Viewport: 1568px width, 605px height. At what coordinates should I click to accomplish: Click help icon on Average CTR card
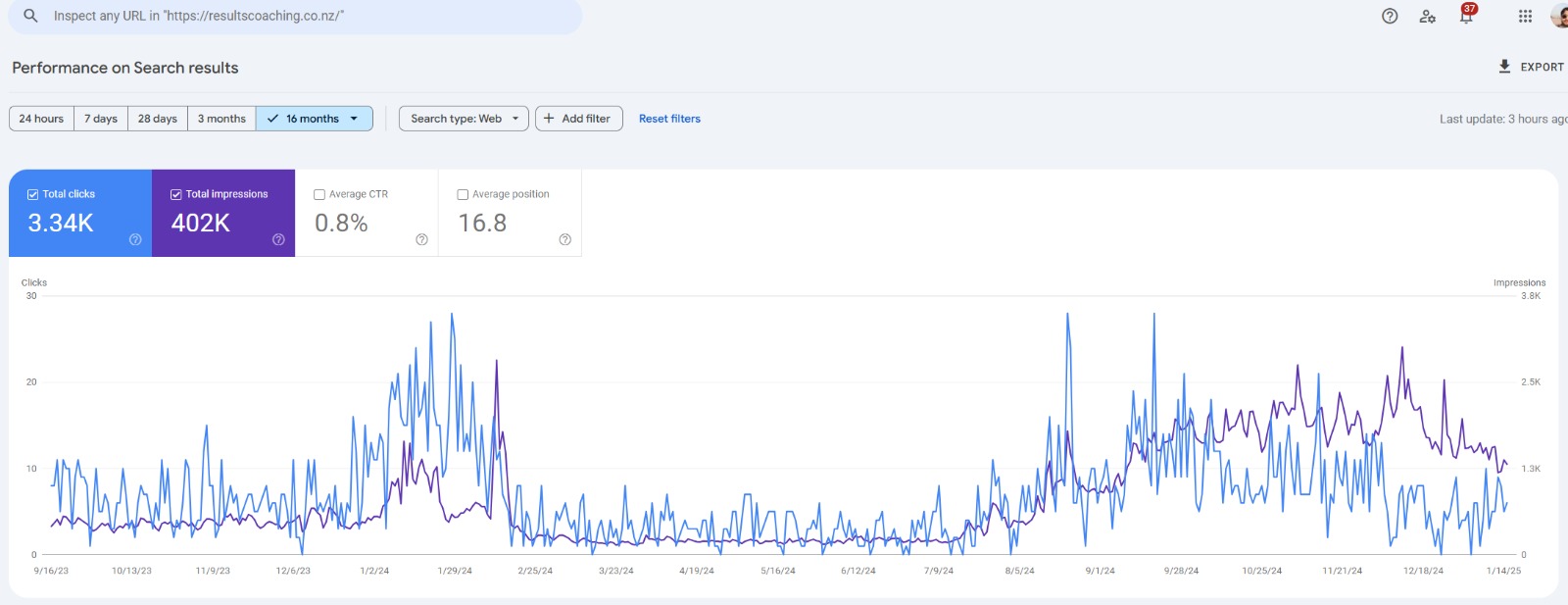coord(421,239)
